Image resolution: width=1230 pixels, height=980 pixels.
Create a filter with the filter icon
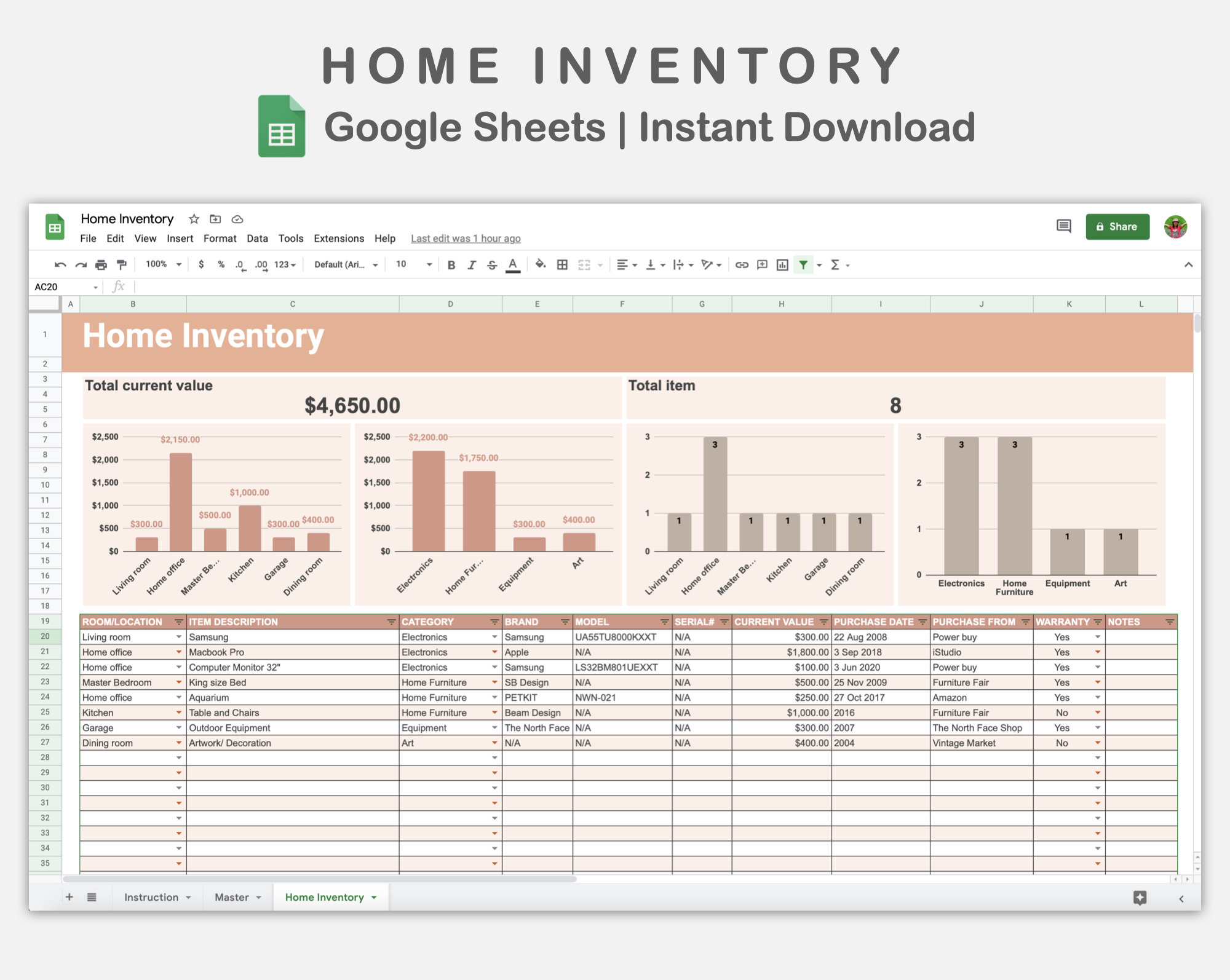point(803,264)
